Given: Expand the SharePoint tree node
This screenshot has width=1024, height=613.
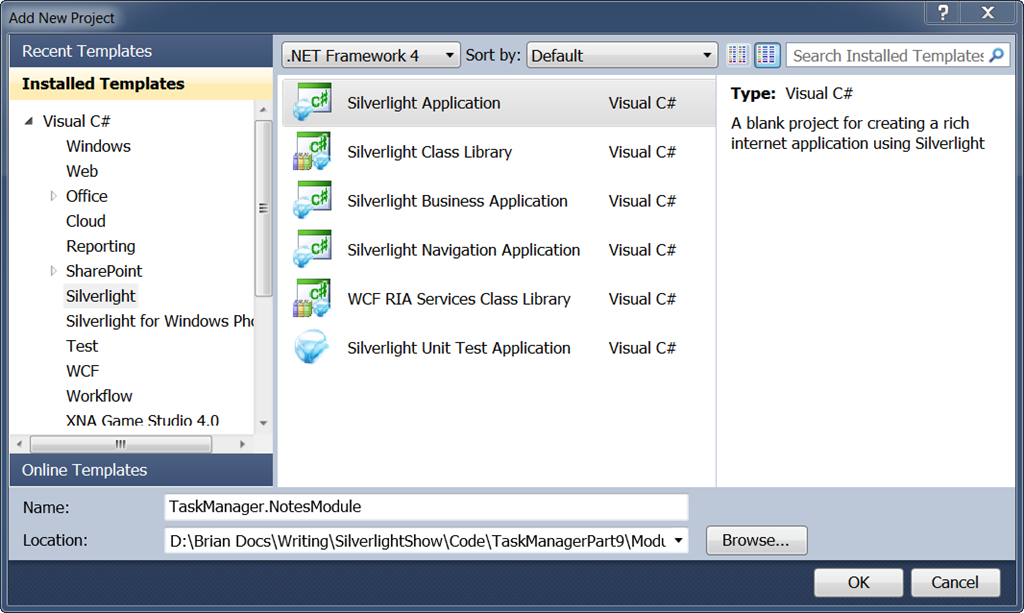Looking at the screenshot, I should click(54, 271).
